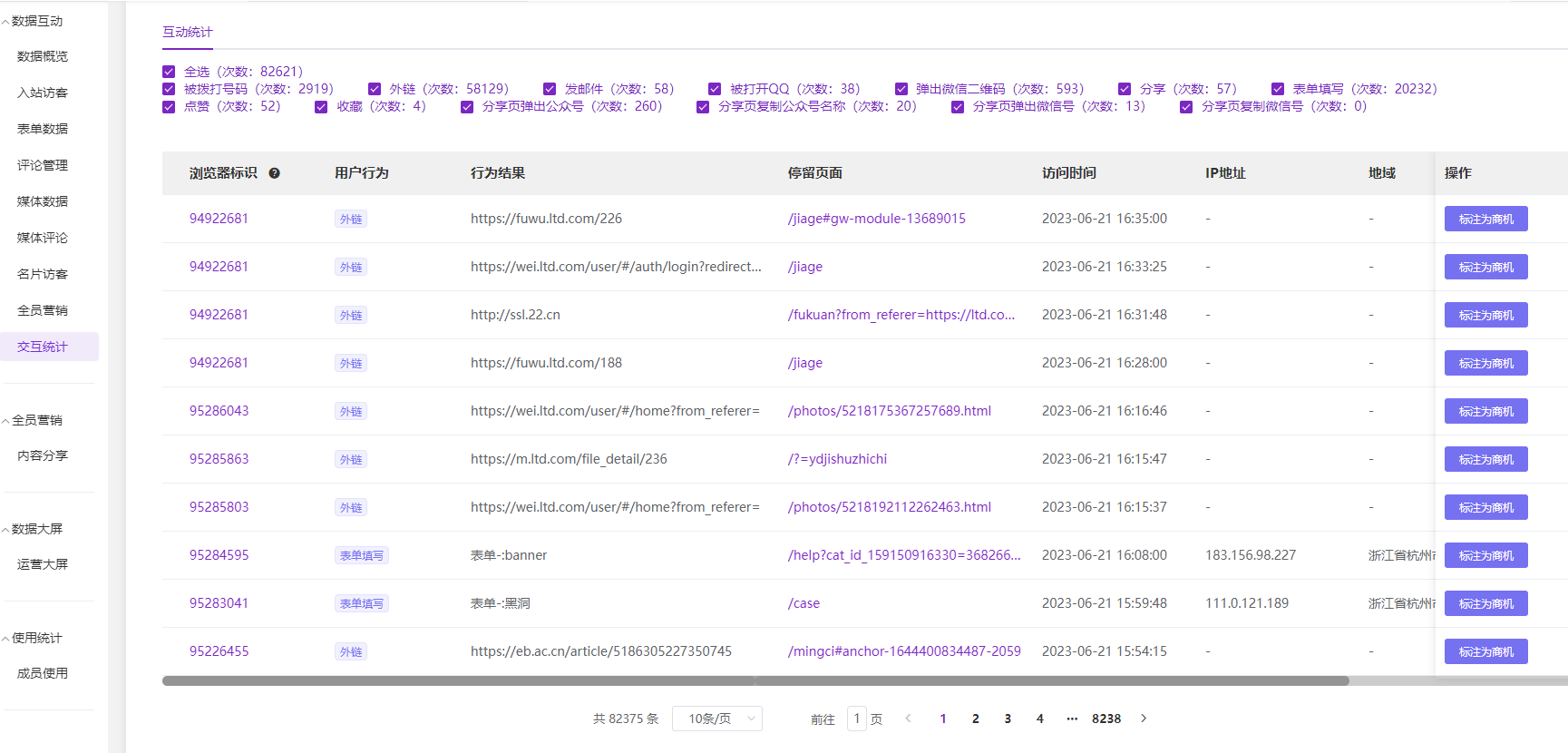Screen dimensions: 1568x753
Task: Toggle the 被打开QQ checkbox
Action: pos(715,89)
